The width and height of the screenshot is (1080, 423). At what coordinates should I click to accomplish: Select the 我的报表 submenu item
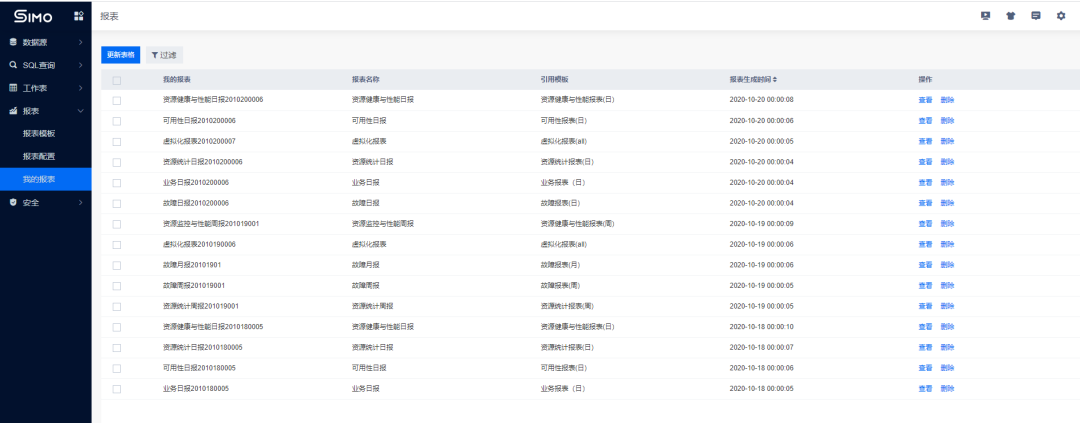(45, 179)
